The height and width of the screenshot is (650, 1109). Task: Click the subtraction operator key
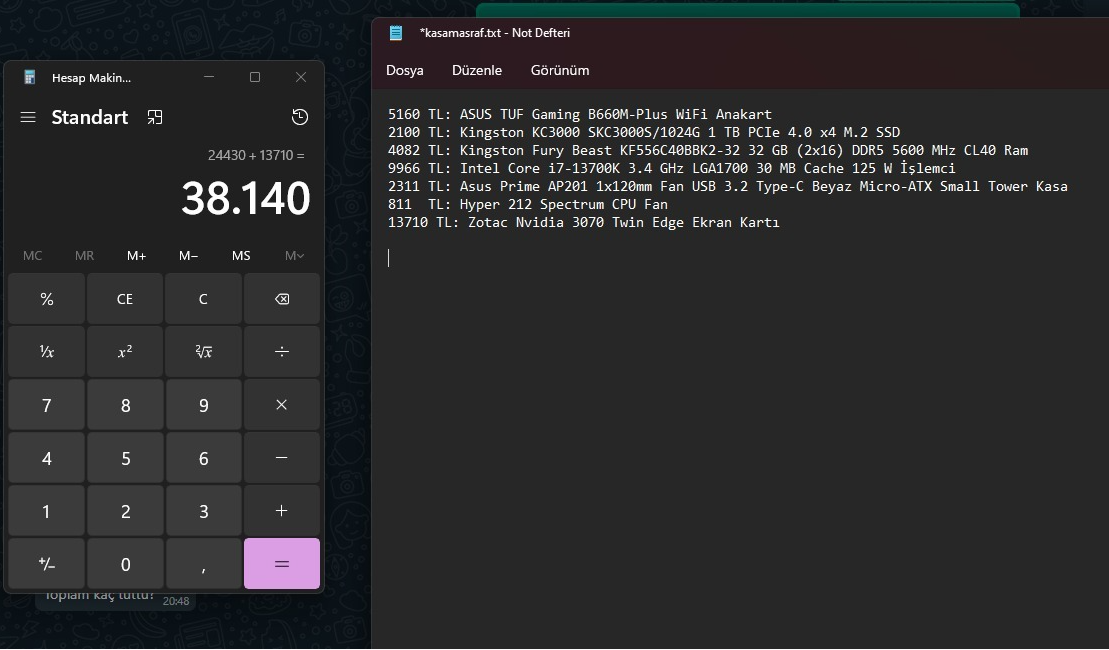pyautogui.click(x=281, y=458)
